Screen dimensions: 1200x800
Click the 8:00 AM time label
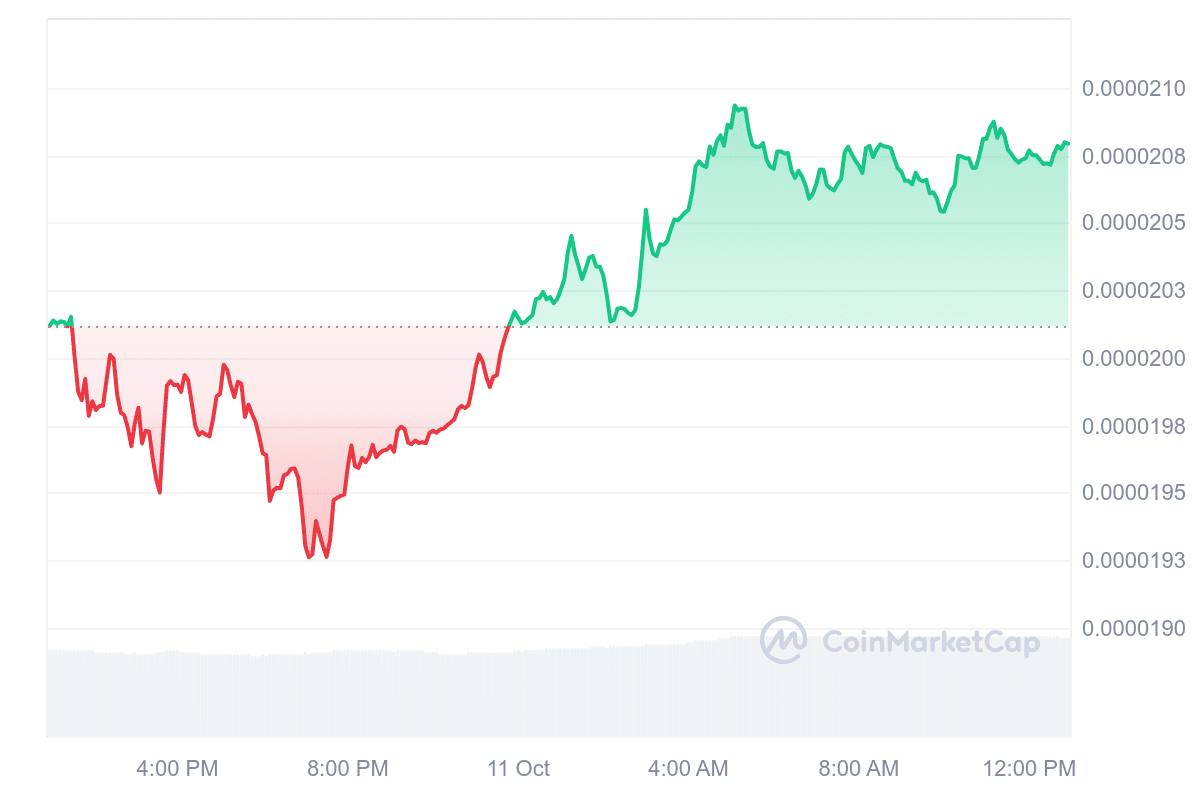click(x=858, y=768)
